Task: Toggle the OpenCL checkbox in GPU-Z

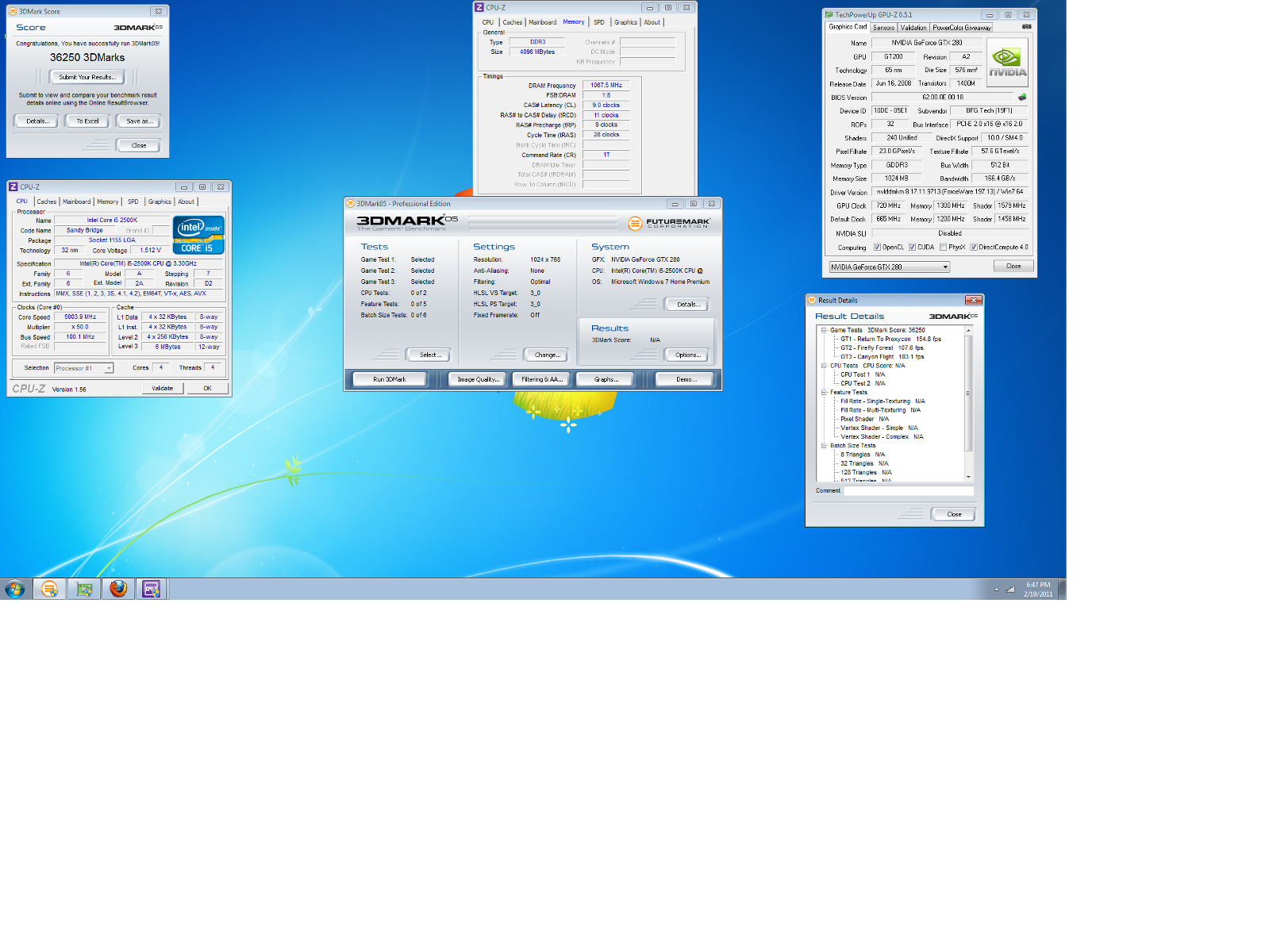Action: click(877, 247)
